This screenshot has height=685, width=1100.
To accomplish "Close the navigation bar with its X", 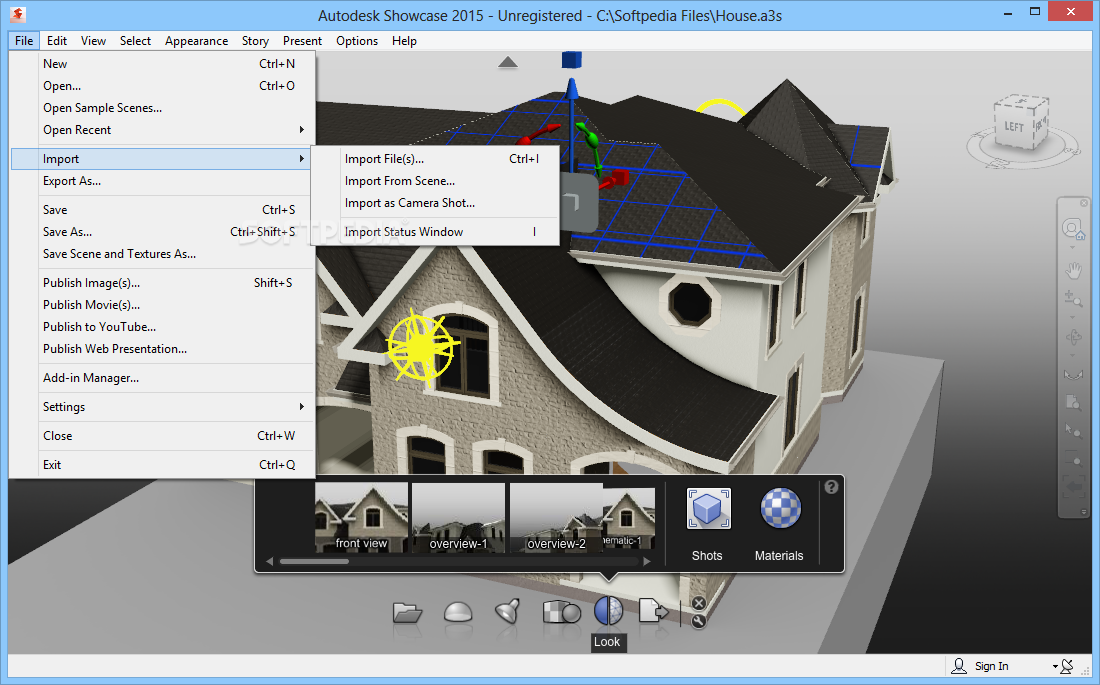I will coord(1084,203).
